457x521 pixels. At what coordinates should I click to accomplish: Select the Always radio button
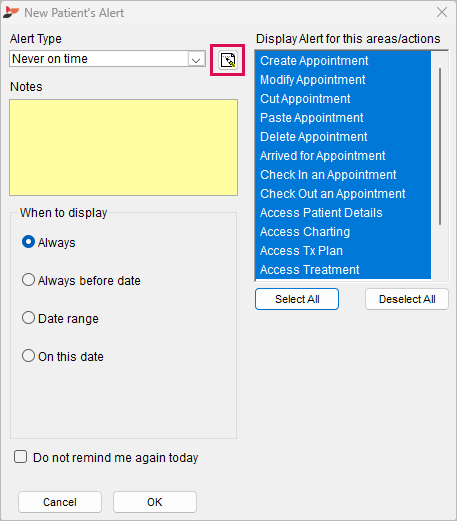pos(28,242)
